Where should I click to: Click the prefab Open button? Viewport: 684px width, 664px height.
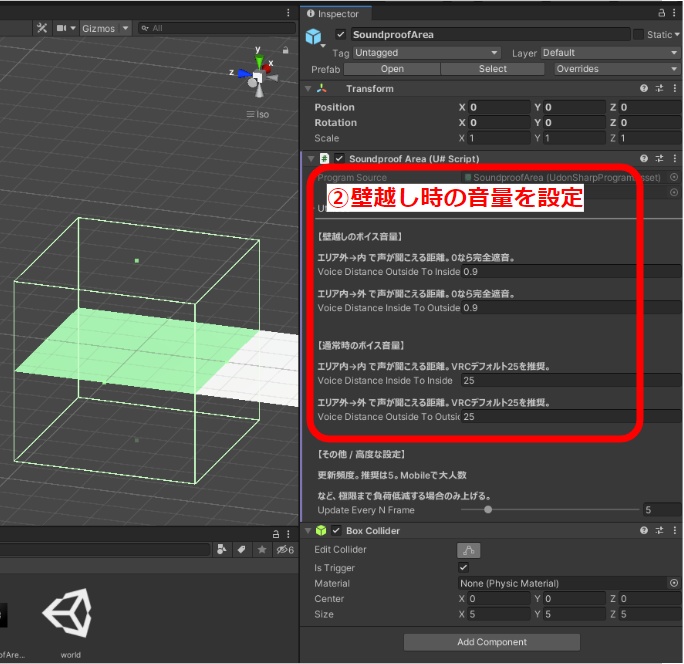point(392,69)
